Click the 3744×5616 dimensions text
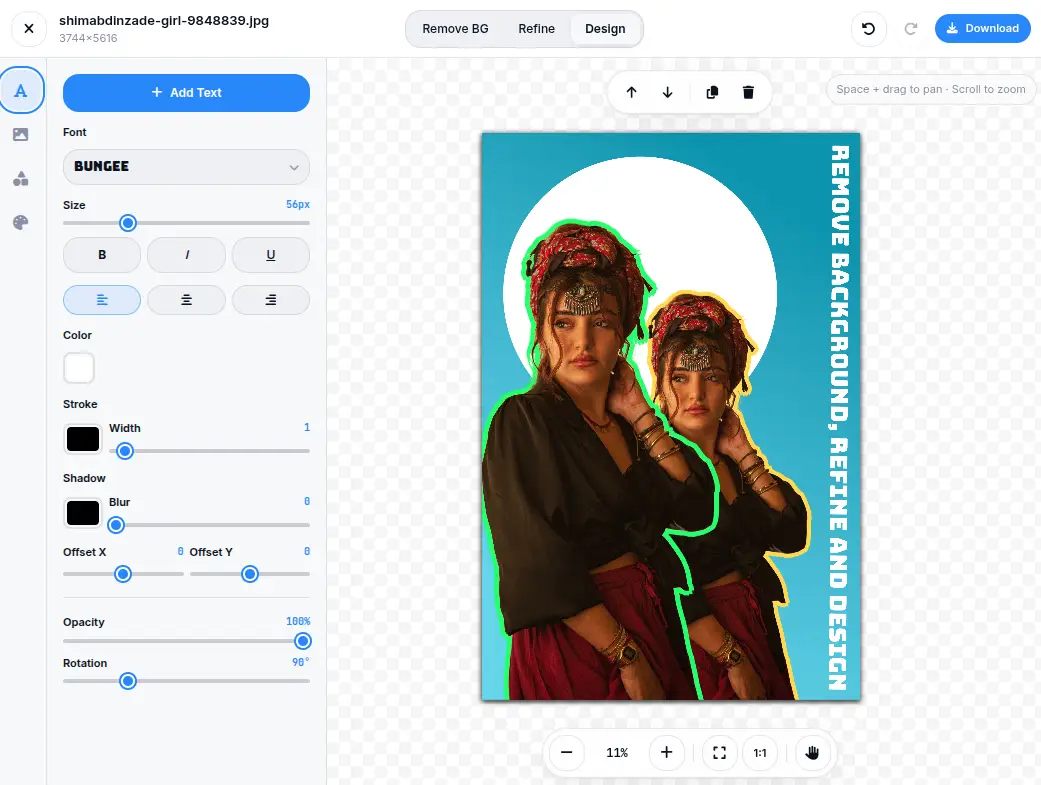1041x785 pixels. pos(88,39)
